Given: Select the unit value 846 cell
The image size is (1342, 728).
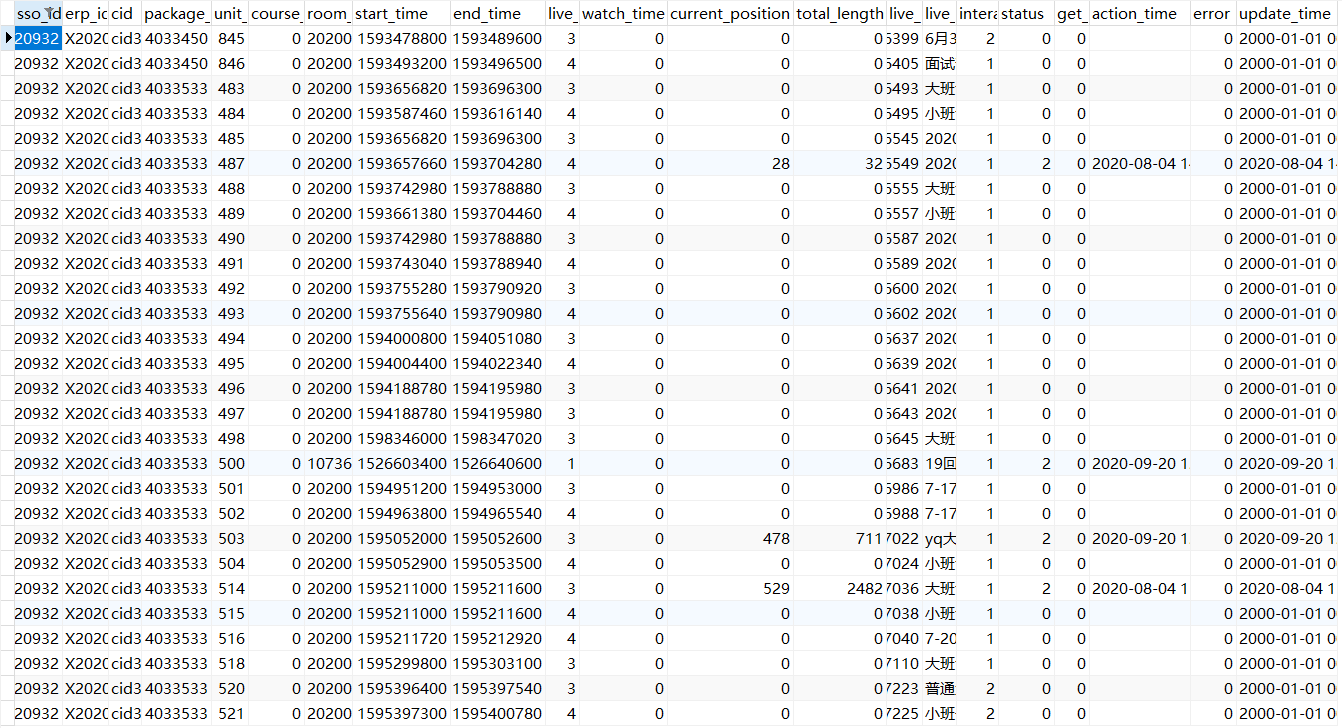Looking at the screenshot, I should point(229,63).
